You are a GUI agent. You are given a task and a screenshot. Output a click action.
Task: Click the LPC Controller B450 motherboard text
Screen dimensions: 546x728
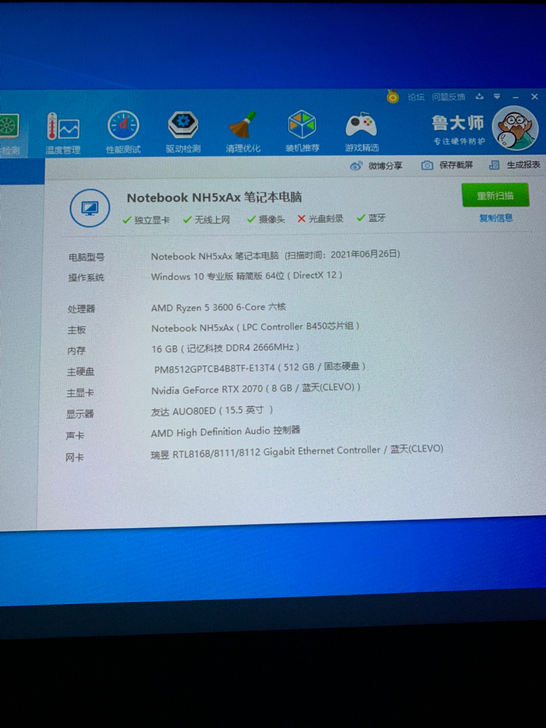click(x=255, y=327)
